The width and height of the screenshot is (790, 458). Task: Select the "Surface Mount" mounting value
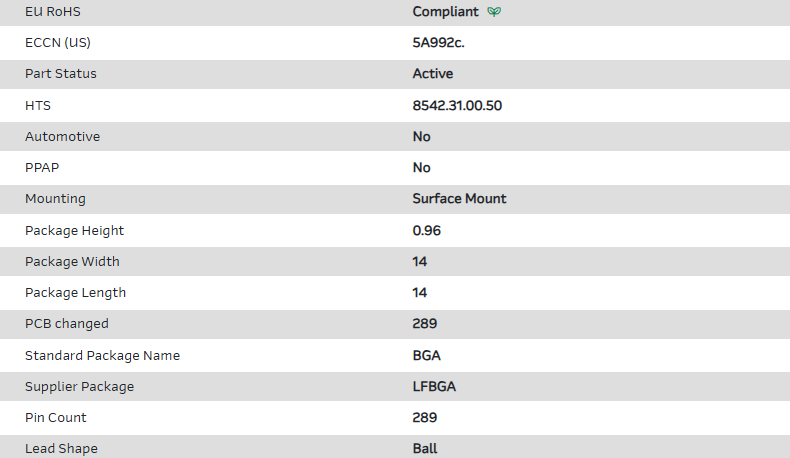(x=459, y=198)
